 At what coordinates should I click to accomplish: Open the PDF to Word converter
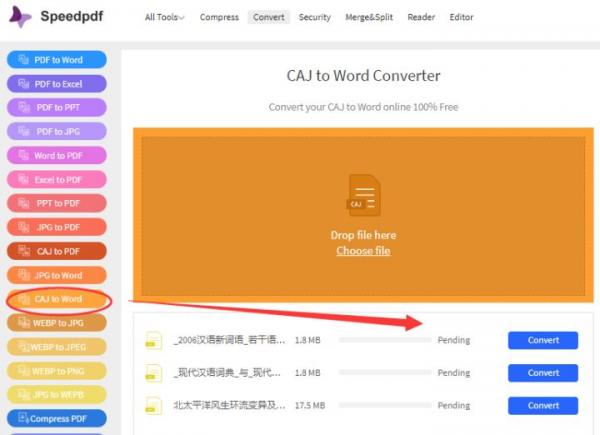tap(57, 60)
